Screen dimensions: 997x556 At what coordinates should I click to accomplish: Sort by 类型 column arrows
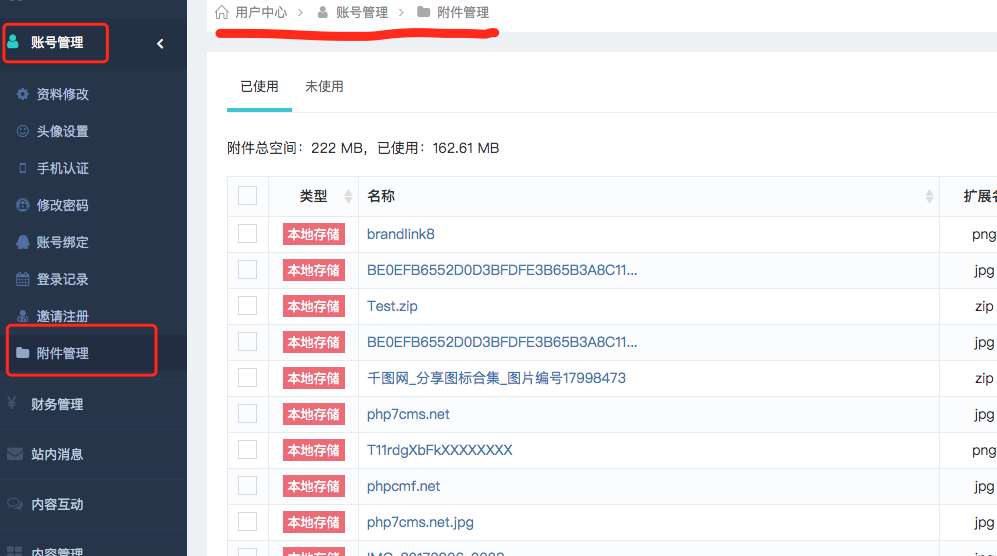[348, 196]
